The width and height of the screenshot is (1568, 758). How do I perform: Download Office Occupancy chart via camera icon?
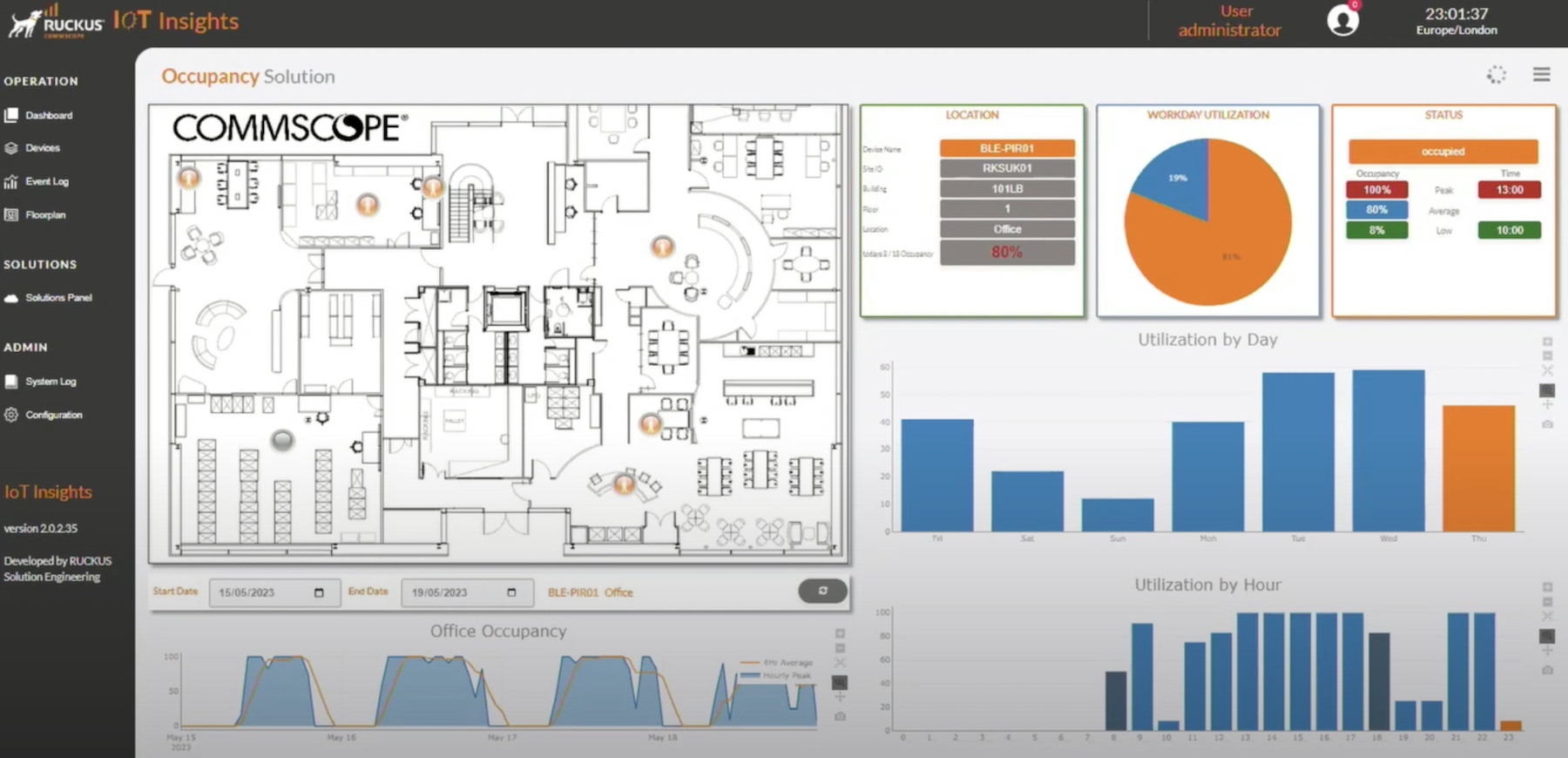pyautogui.click(x=840, y=716)
